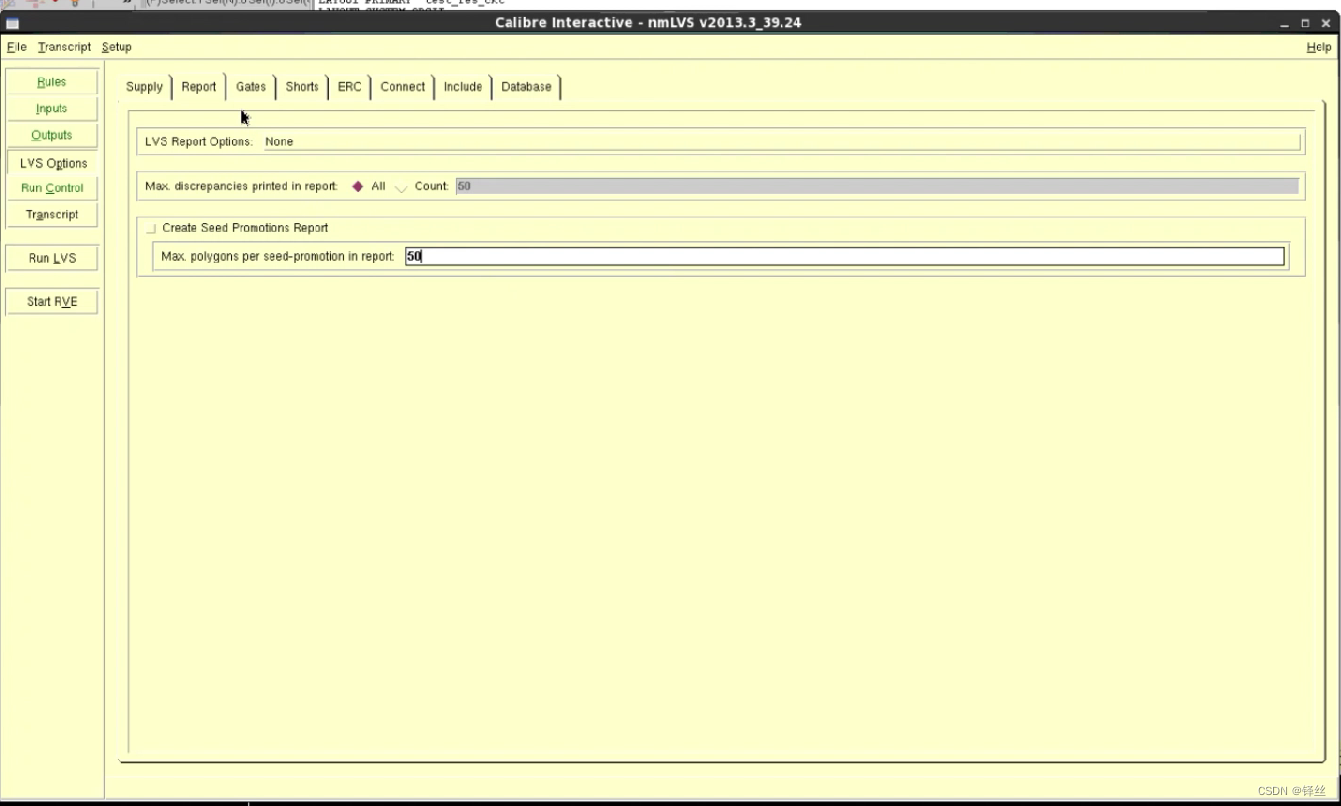Select LVS Options in the sidebar
Viewport: 1341px width, 806px height.
tap(52, 162)
